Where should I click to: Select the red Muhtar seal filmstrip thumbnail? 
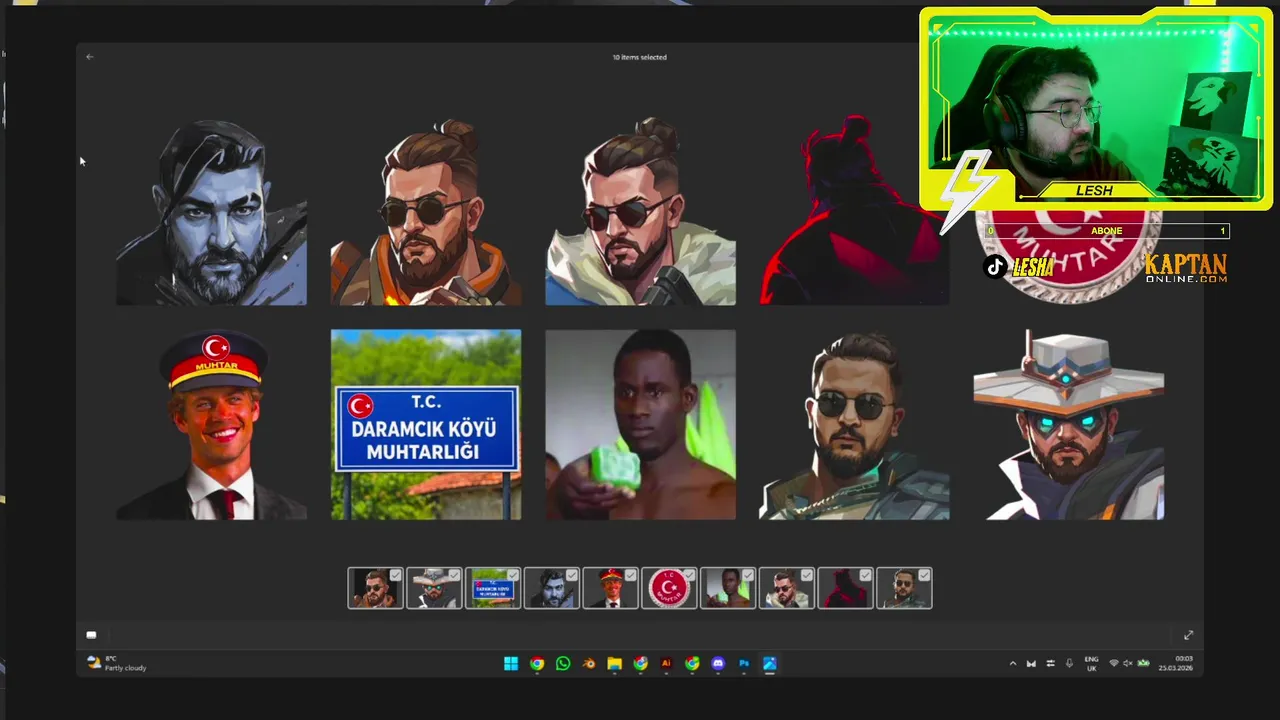(x=669, y=589)
